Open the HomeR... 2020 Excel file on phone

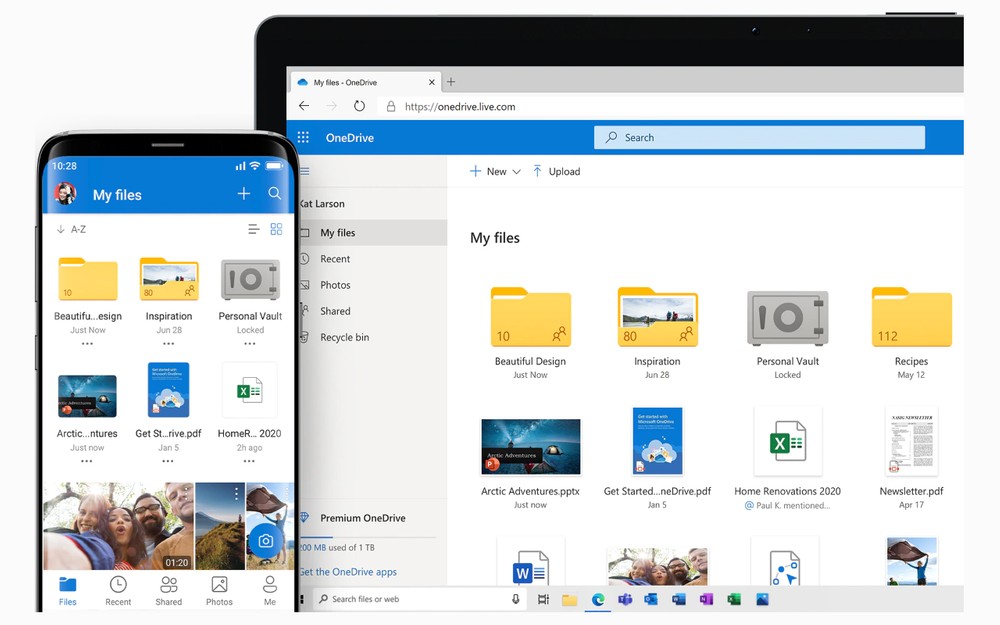point(249,390)
